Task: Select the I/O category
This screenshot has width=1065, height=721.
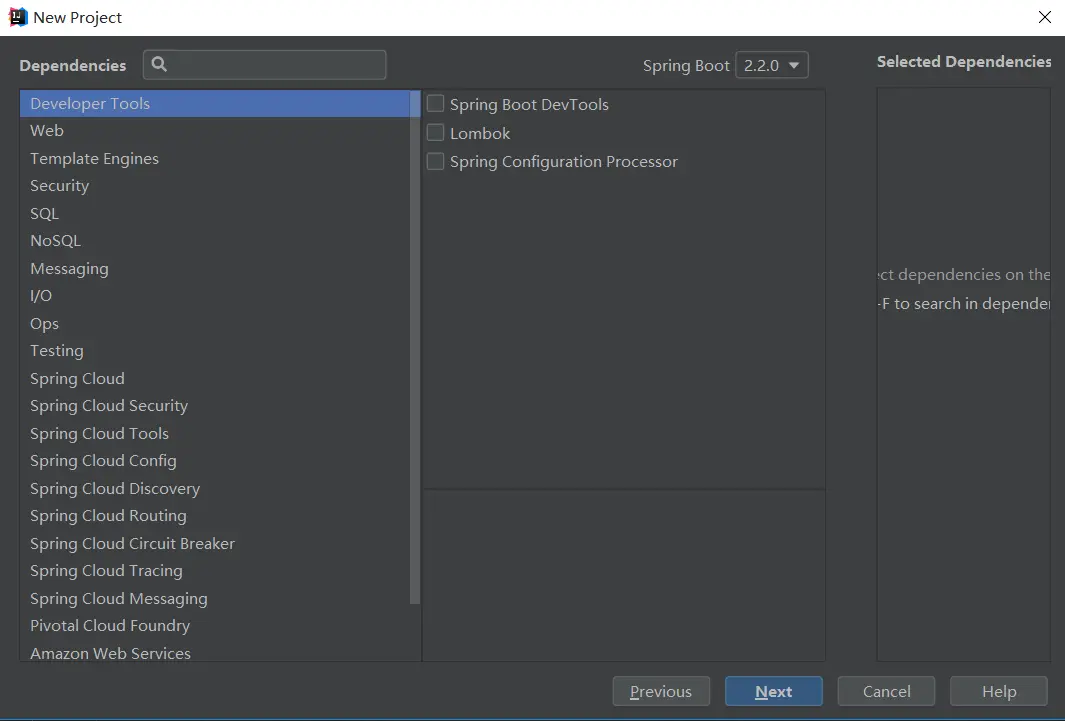Action: click(x=215, y=295)
